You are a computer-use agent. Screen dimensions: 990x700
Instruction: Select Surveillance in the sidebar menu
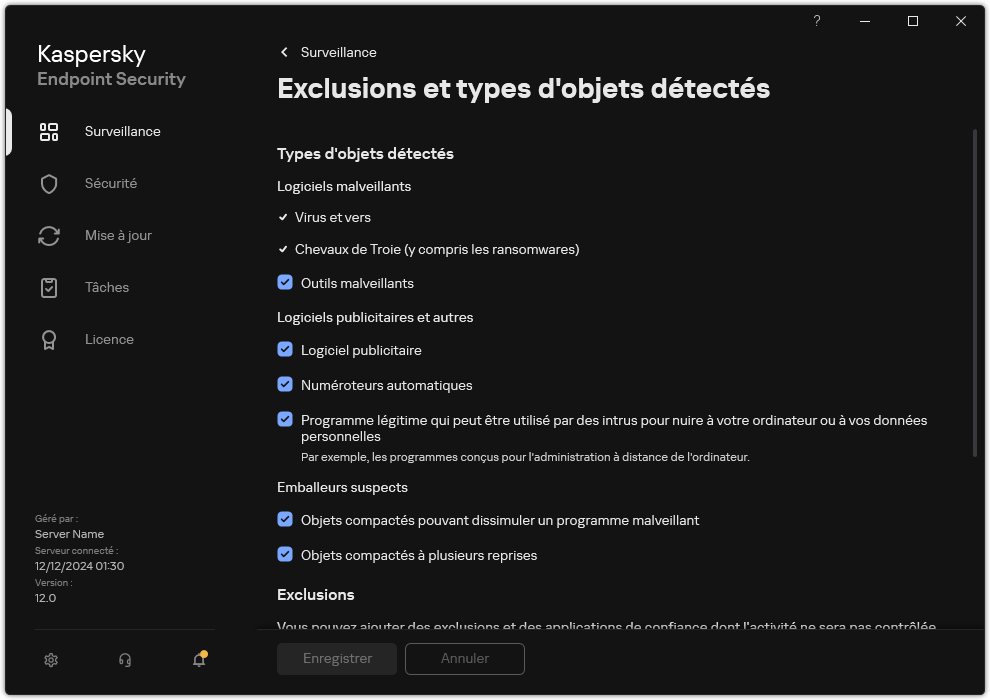pyautogui.click(x=122, y=131)
